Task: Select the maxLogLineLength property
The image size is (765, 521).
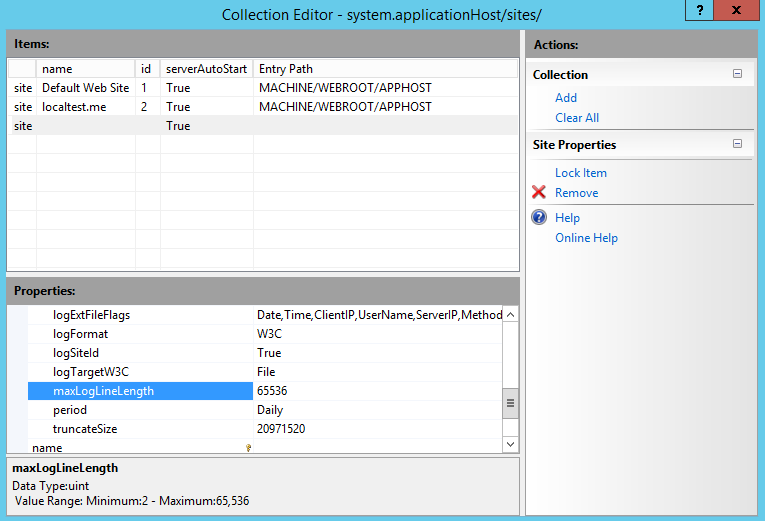Action: (140, 391)
